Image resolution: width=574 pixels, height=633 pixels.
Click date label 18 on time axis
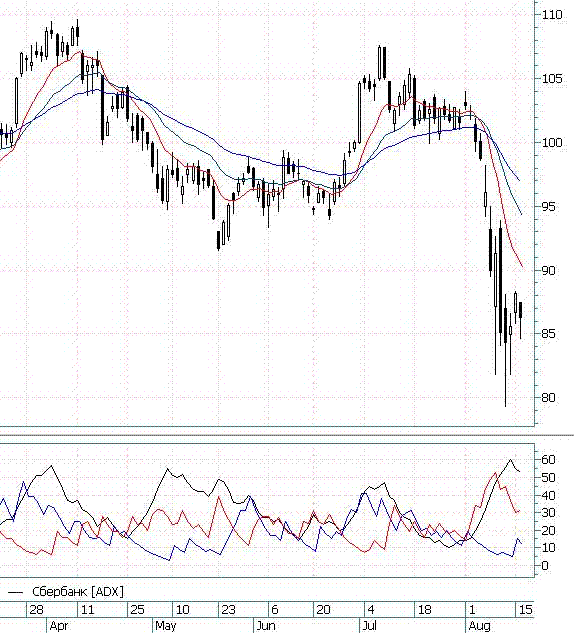pos(425,610)
